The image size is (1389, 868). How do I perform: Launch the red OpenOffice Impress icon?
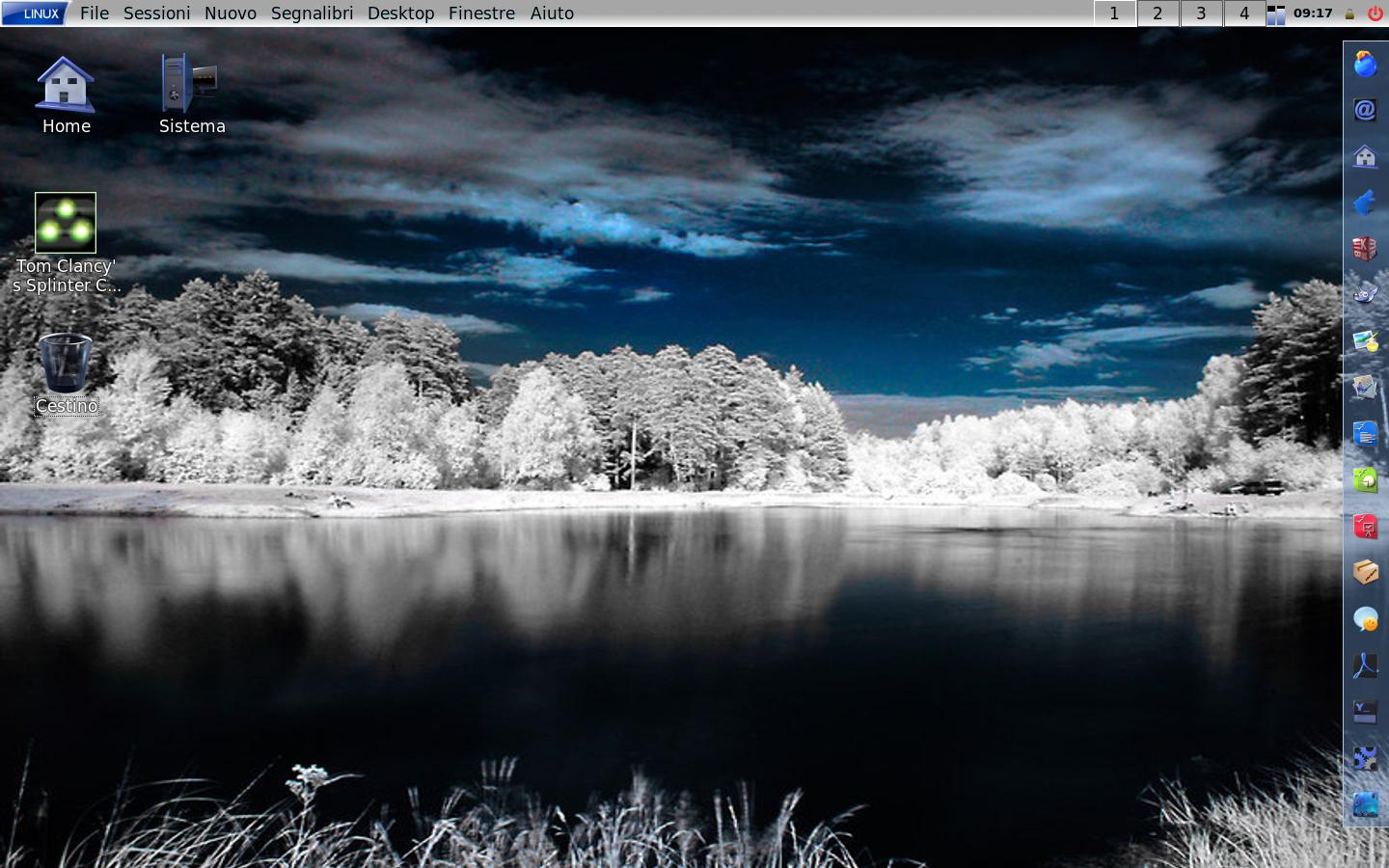point(1365,527)
